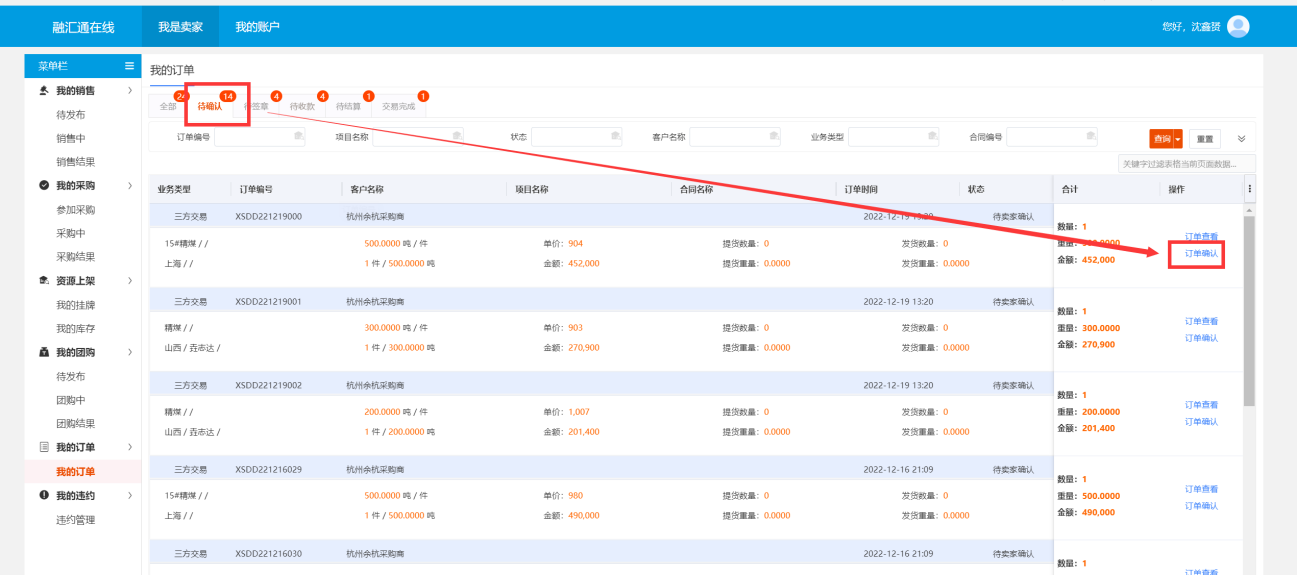The height and width of the screenshot is (575, 1297).
Task: Select the 全部 orders tab
Action: click(x=168, y=106)
